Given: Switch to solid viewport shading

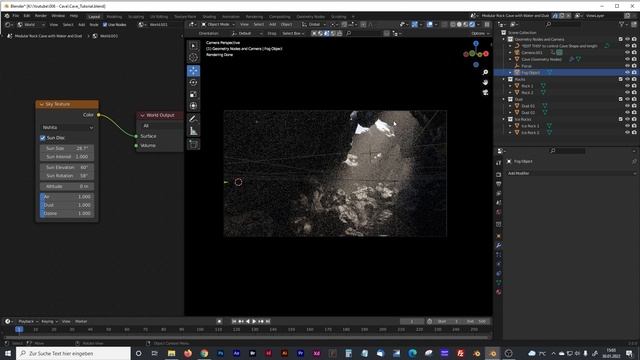Looking at the screenshot, I should click(x=459, y=24).
